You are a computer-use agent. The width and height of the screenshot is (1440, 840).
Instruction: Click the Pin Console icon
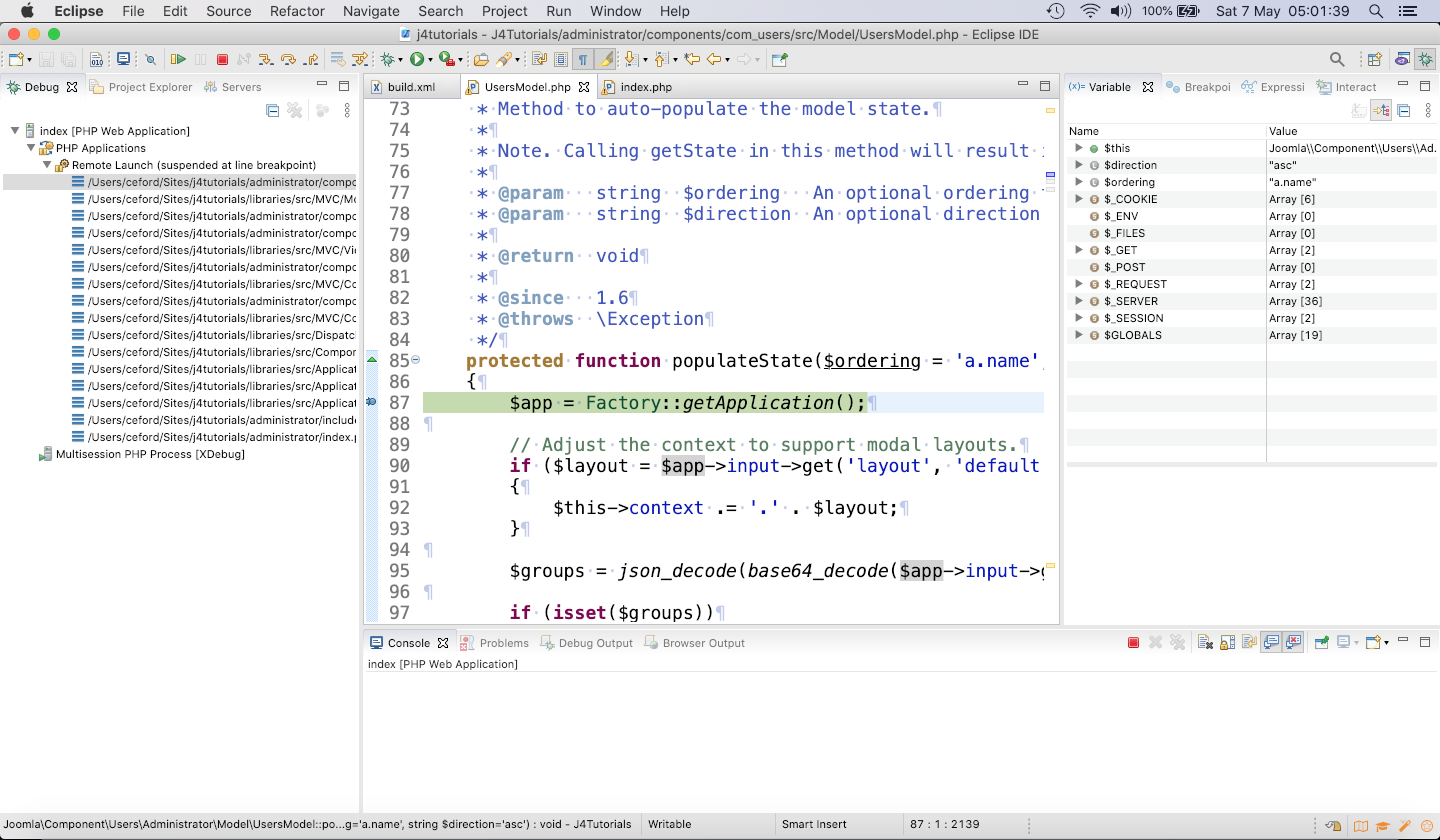click(x=1321, y=642)
